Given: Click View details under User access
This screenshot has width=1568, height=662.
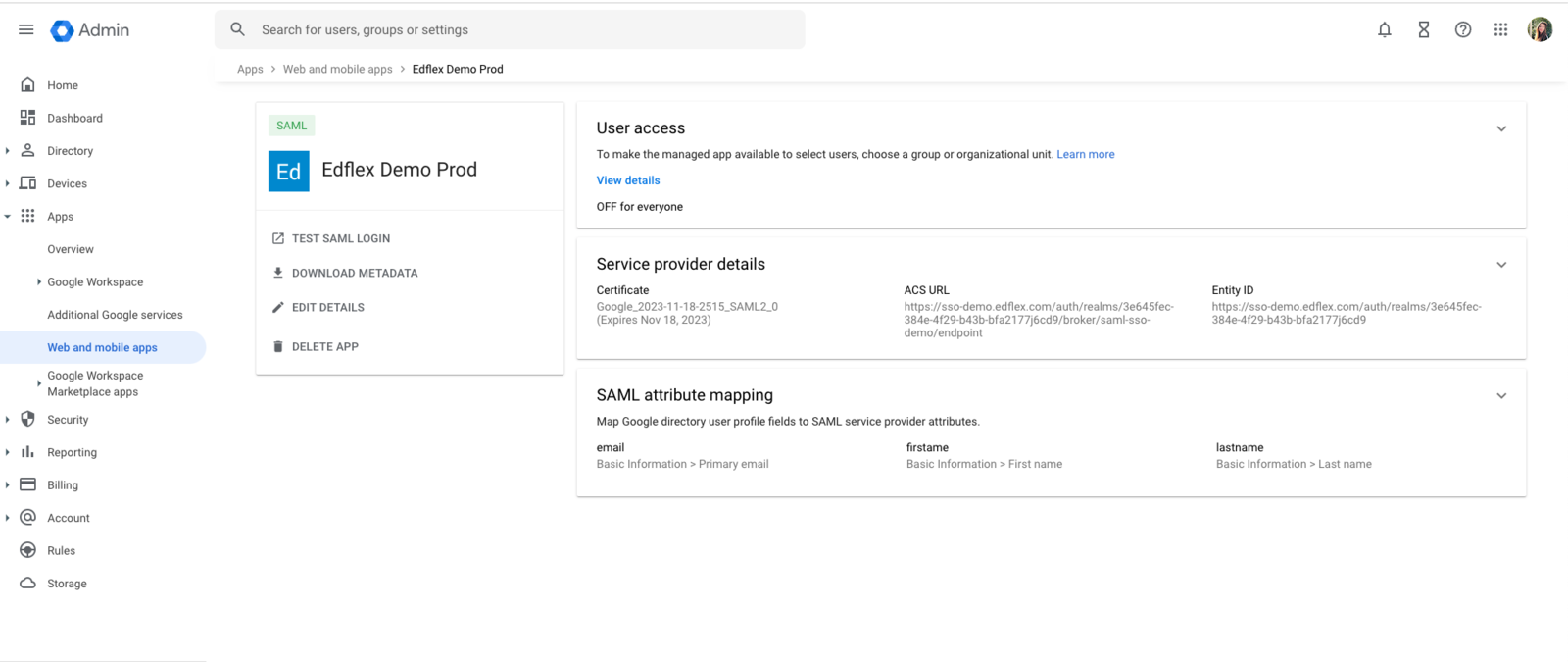Looking at the screenshot, I should 628,180.
